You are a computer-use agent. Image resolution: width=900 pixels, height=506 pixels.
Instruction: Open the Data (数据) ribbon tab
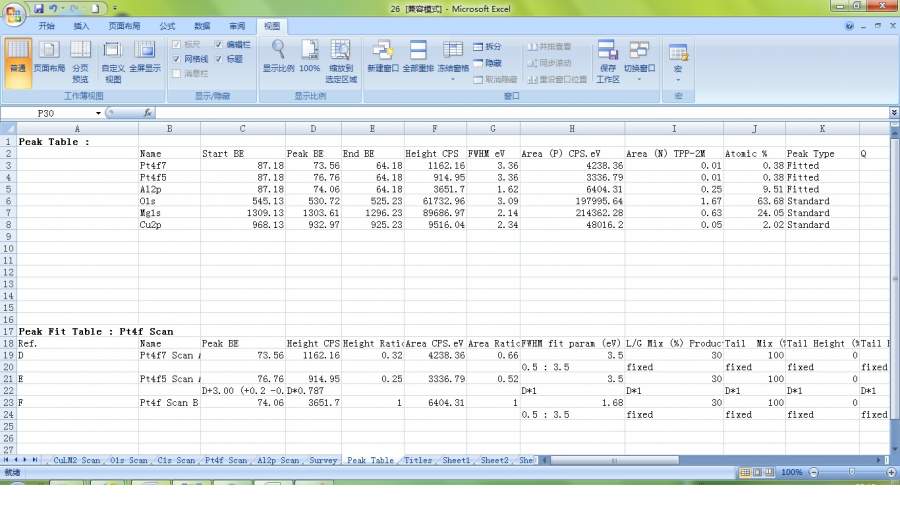202,26
